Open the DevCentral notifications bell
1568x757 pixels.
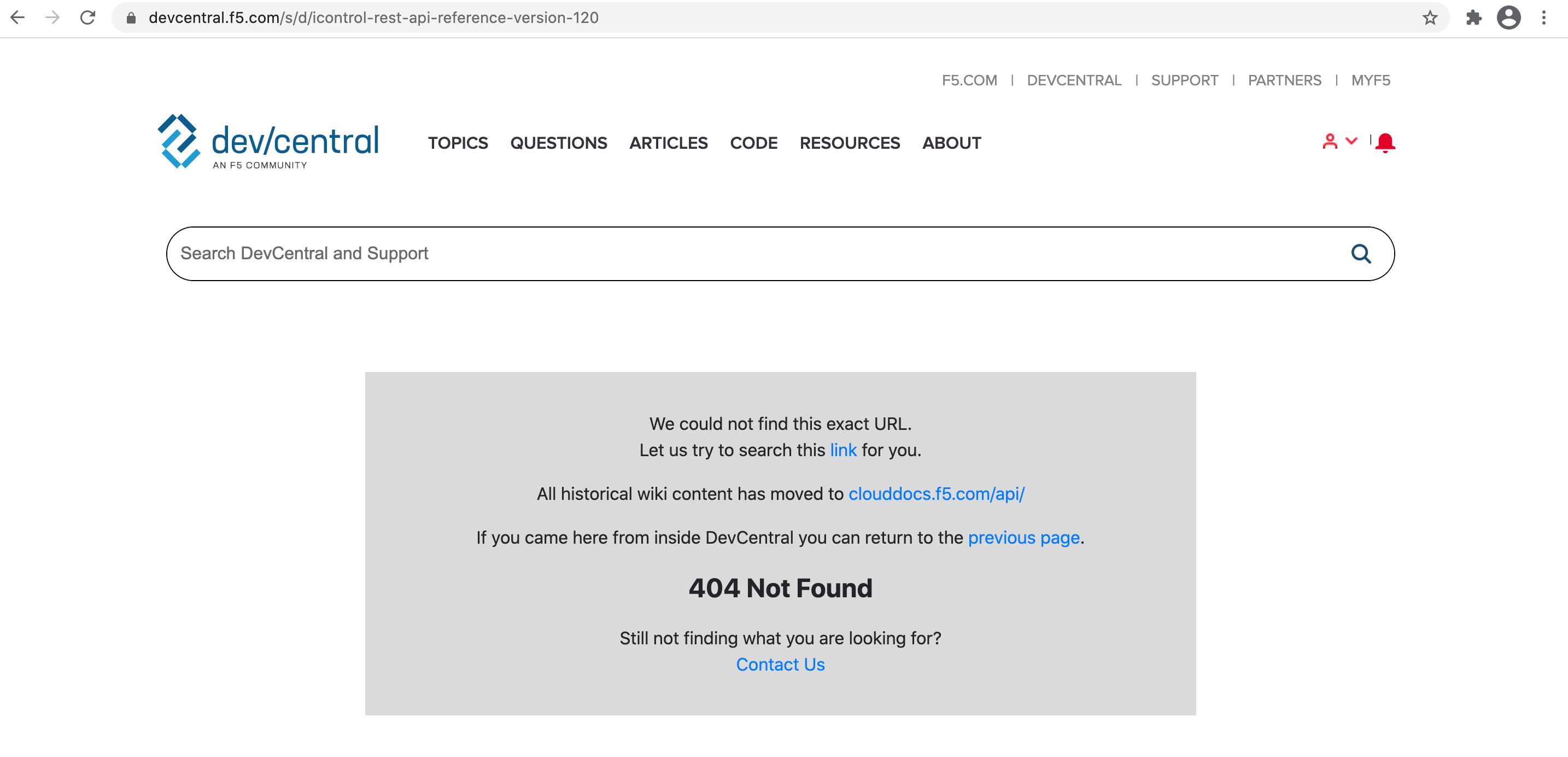[1385, 142]
